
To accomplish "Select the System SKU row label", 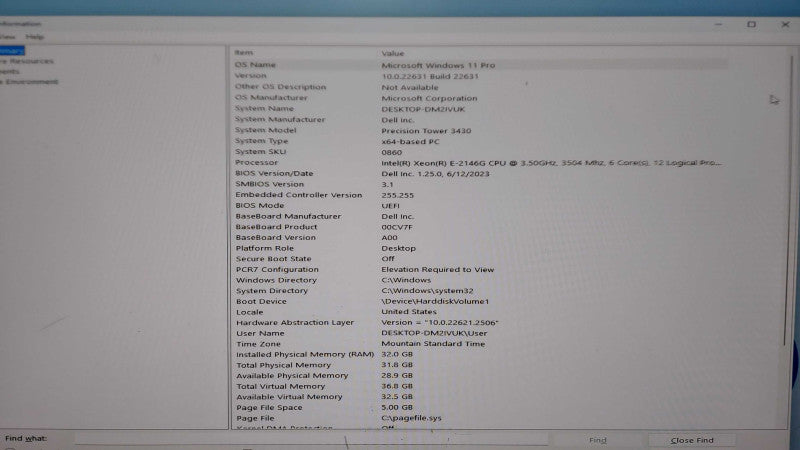I will click(260, 152).
